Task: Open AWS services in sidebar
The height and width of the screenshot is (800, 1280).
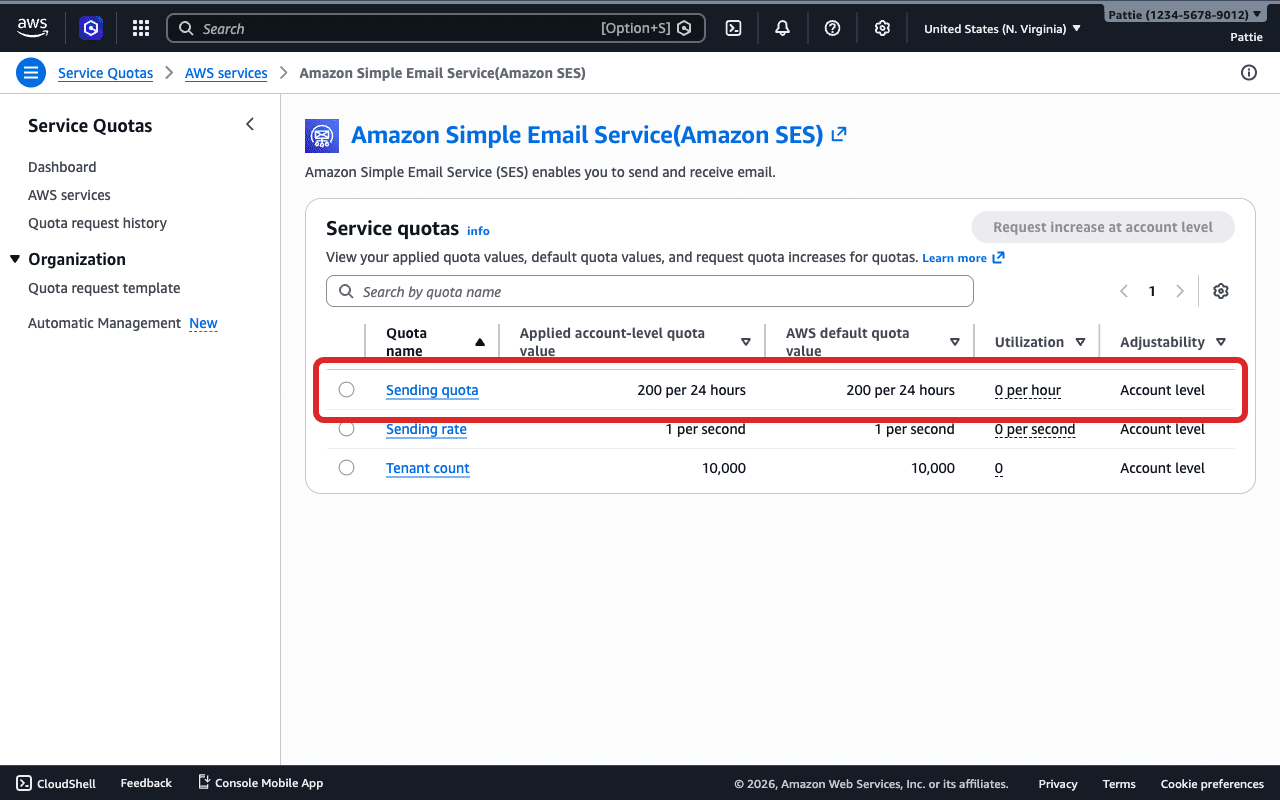Action: (69, 195)
